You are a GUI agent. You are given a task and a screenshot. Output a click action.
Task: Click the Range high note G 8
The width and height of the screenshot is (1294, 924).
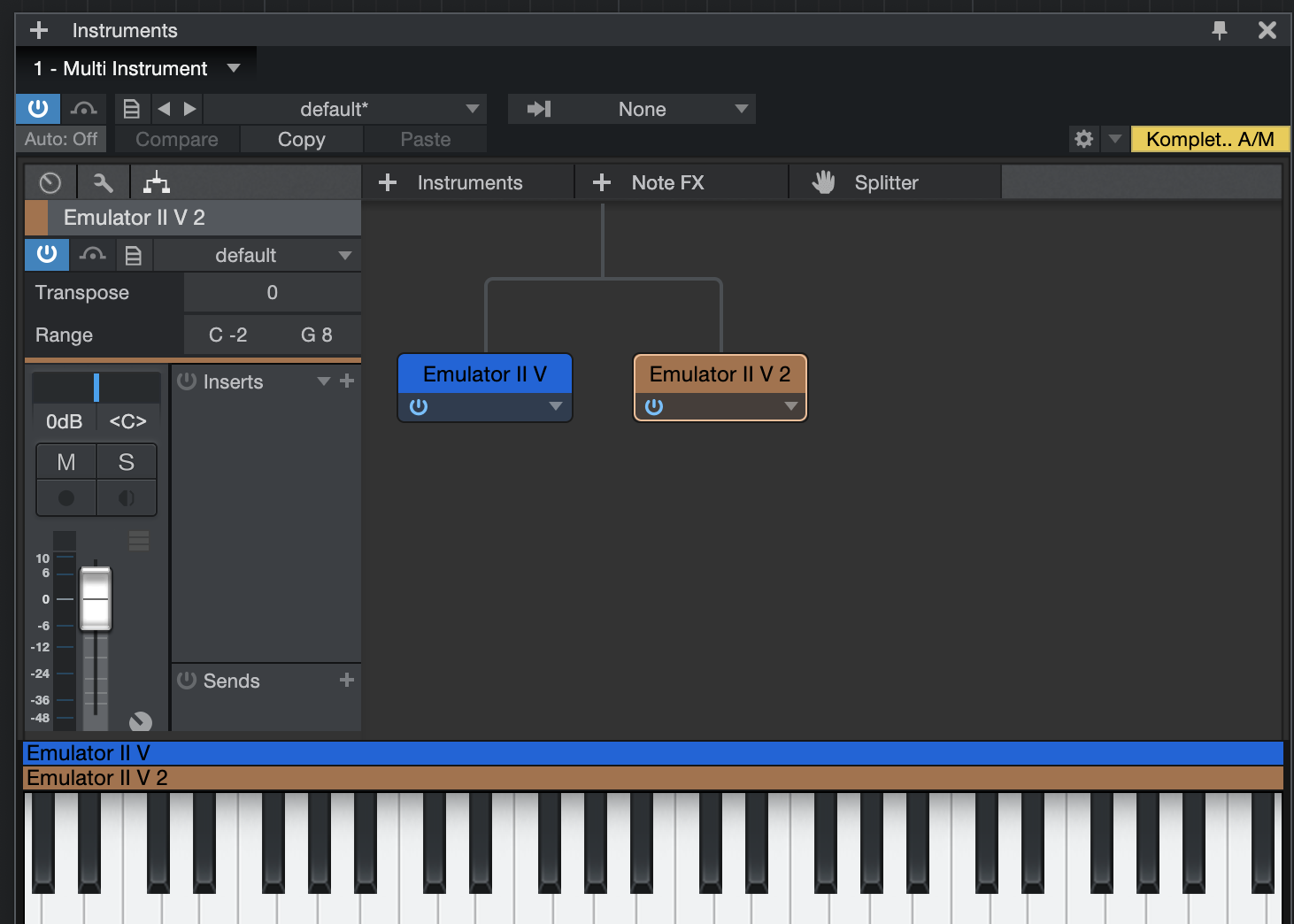point(317,335)
